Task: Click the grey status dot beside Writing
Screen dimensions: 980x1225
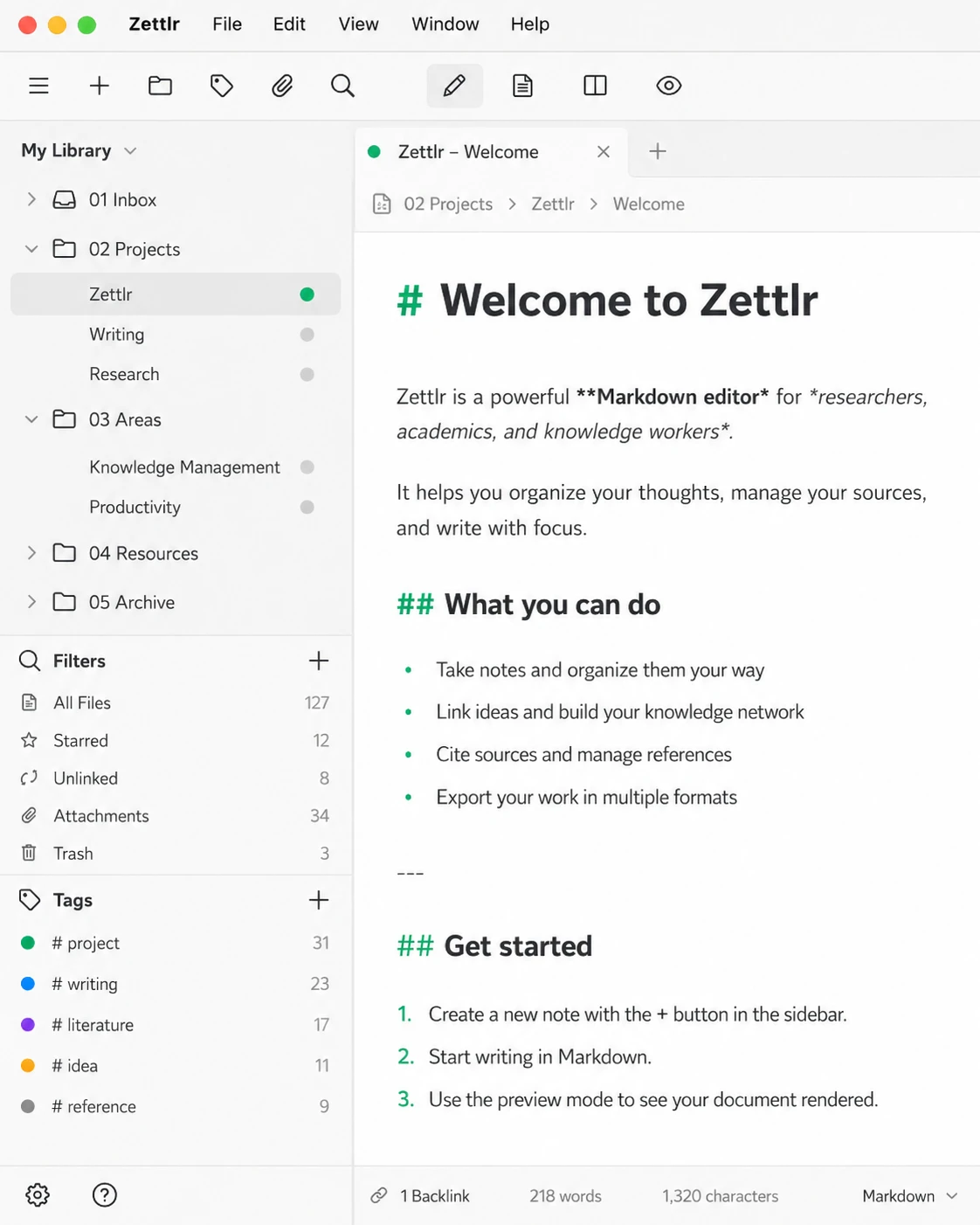Action: (307, 335)
